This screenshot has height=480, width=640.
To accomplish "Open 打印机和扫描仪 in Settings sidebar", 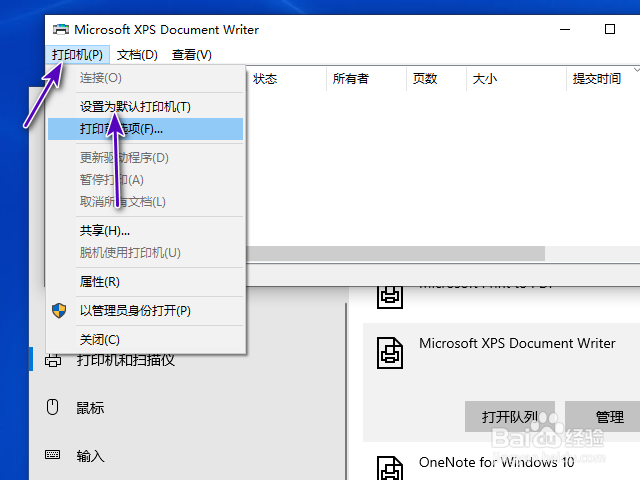I will click(126, 360).
